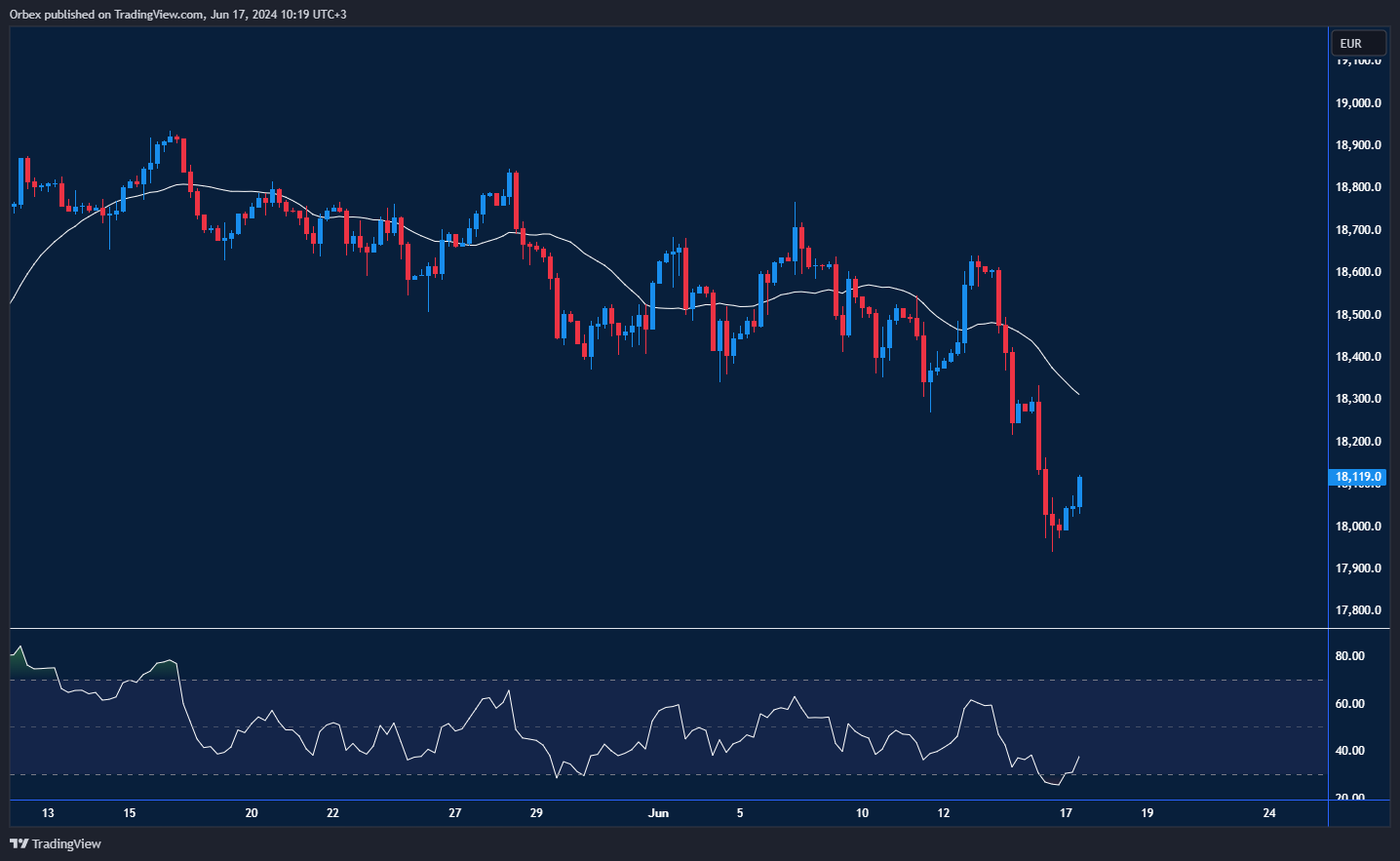
Task: Click the TradingView text beside the logo
Action: (x=66, y=843)
